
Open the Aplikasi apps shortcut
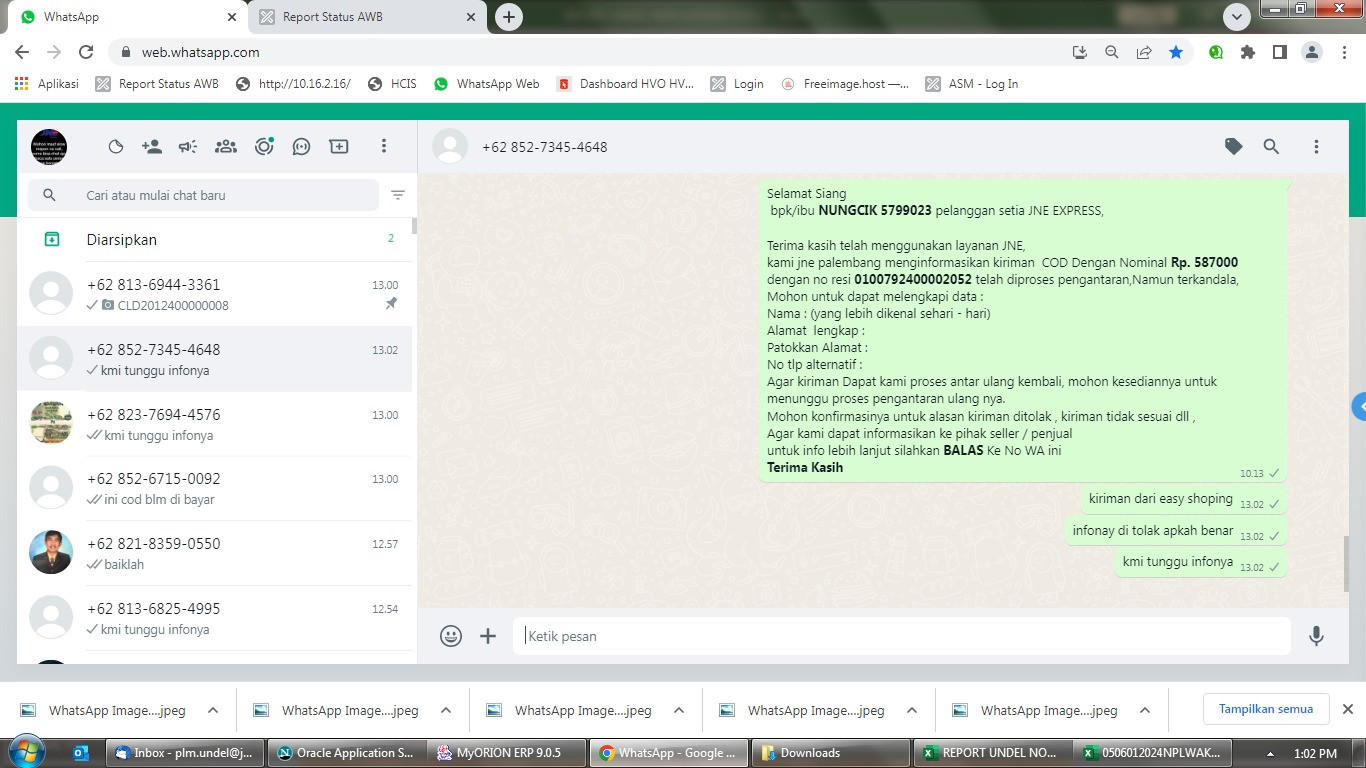click(x=47, y=84)
